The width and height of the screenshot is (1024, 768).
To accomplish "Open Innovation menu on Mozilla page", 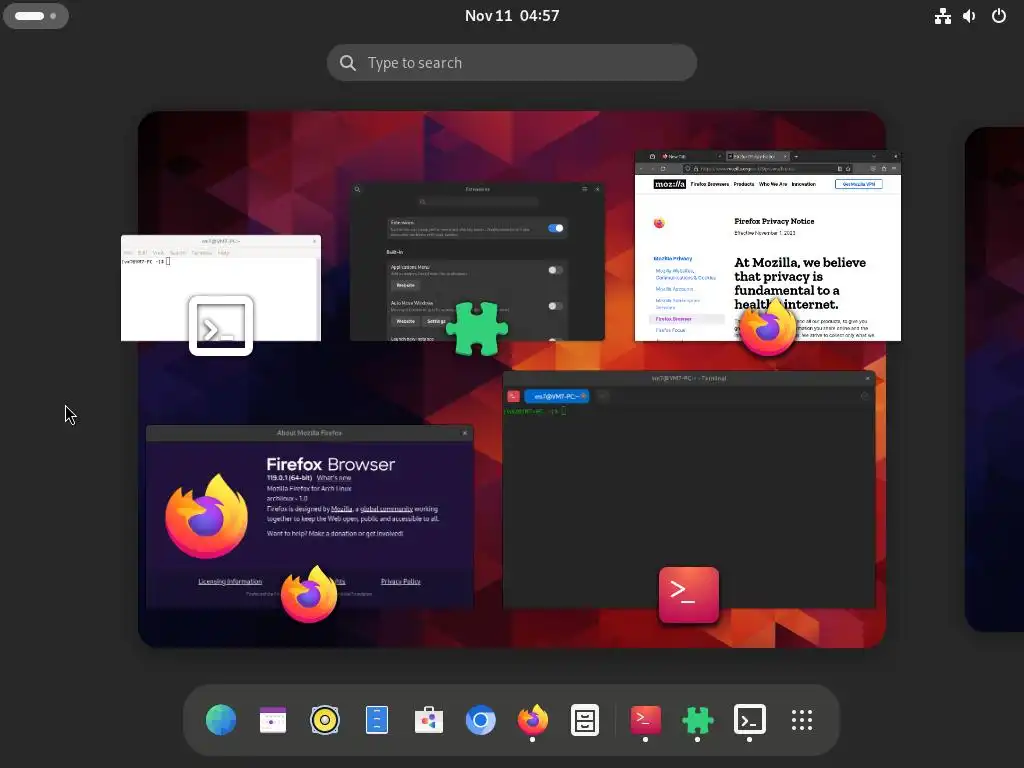I will click(803, 184).
